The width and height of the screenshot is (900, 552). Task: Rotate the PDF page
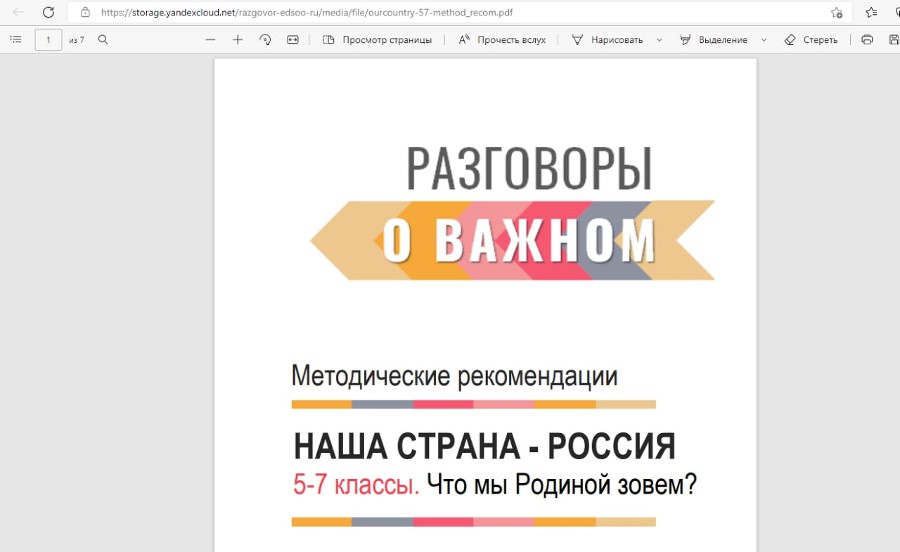[265, 40]
